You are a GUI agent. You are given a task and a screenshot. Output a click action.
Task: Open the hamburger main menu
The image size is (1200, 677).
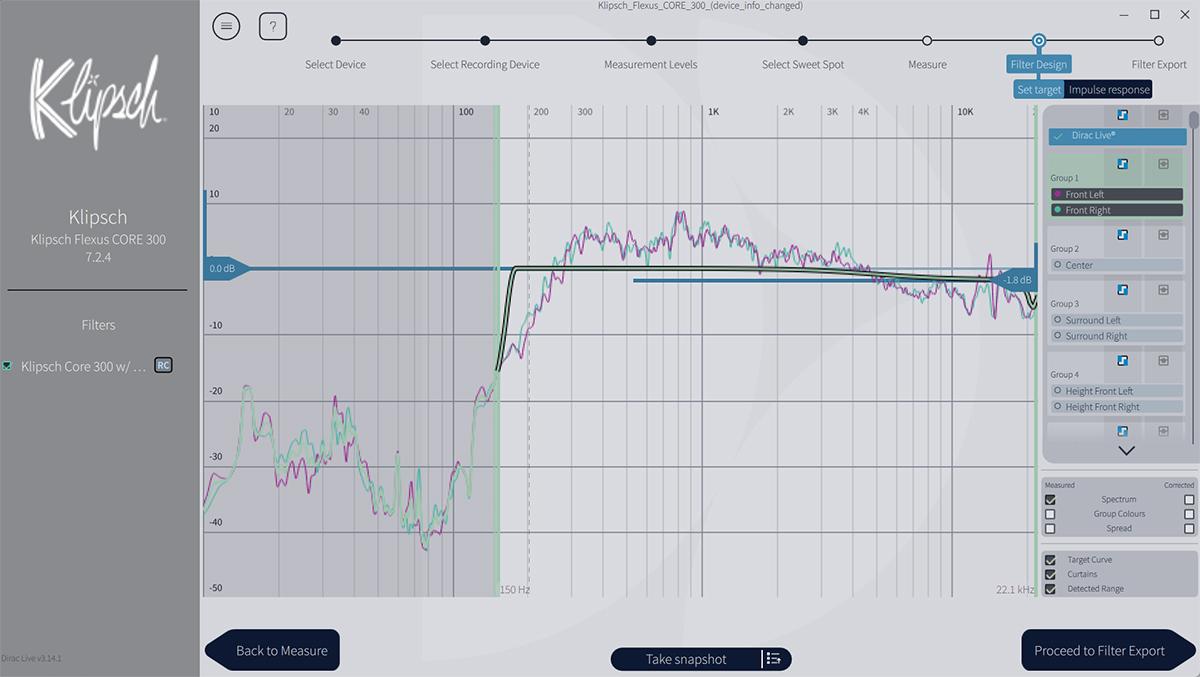[x=226, y=27]
